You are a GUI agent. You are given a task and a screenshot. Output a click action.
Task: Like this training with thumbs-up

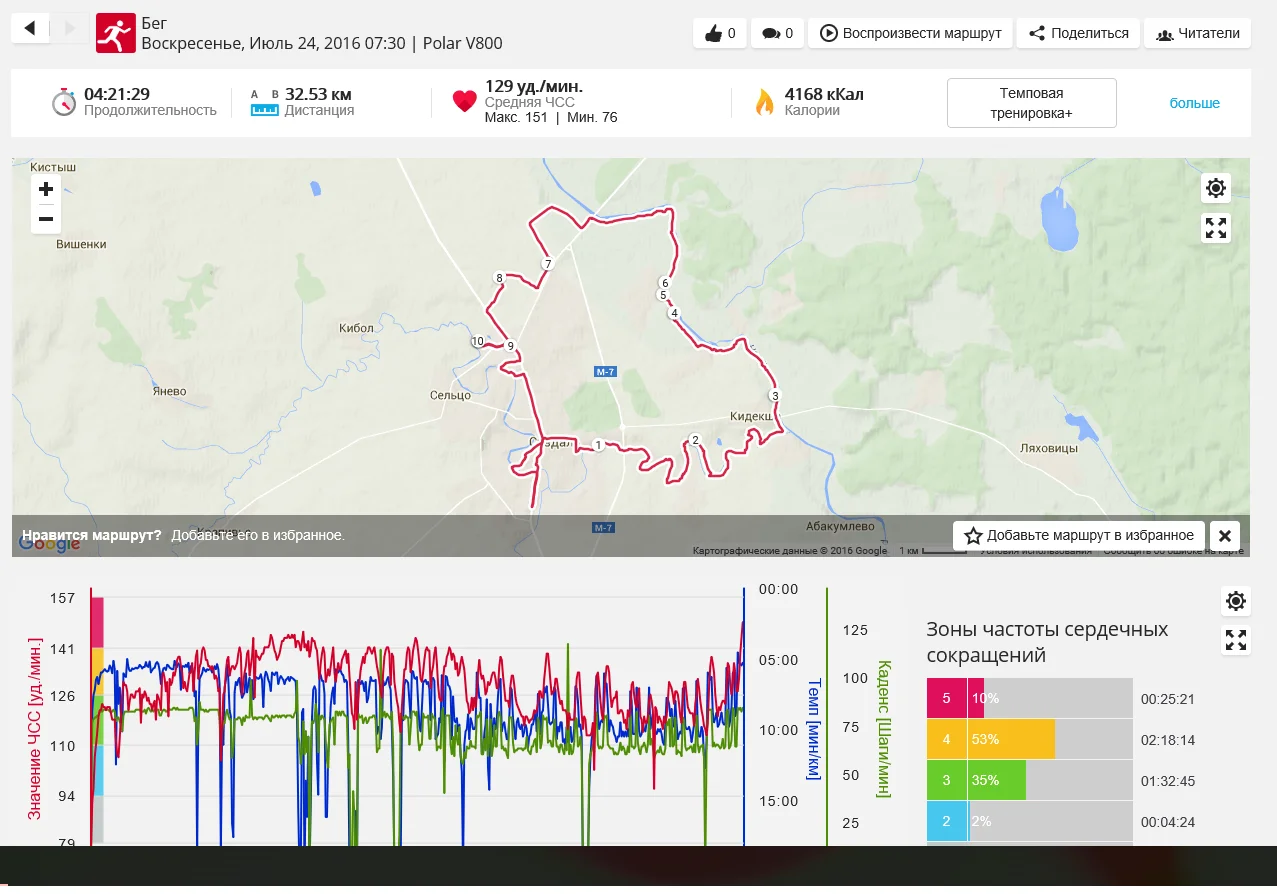[x=720, y=33]
